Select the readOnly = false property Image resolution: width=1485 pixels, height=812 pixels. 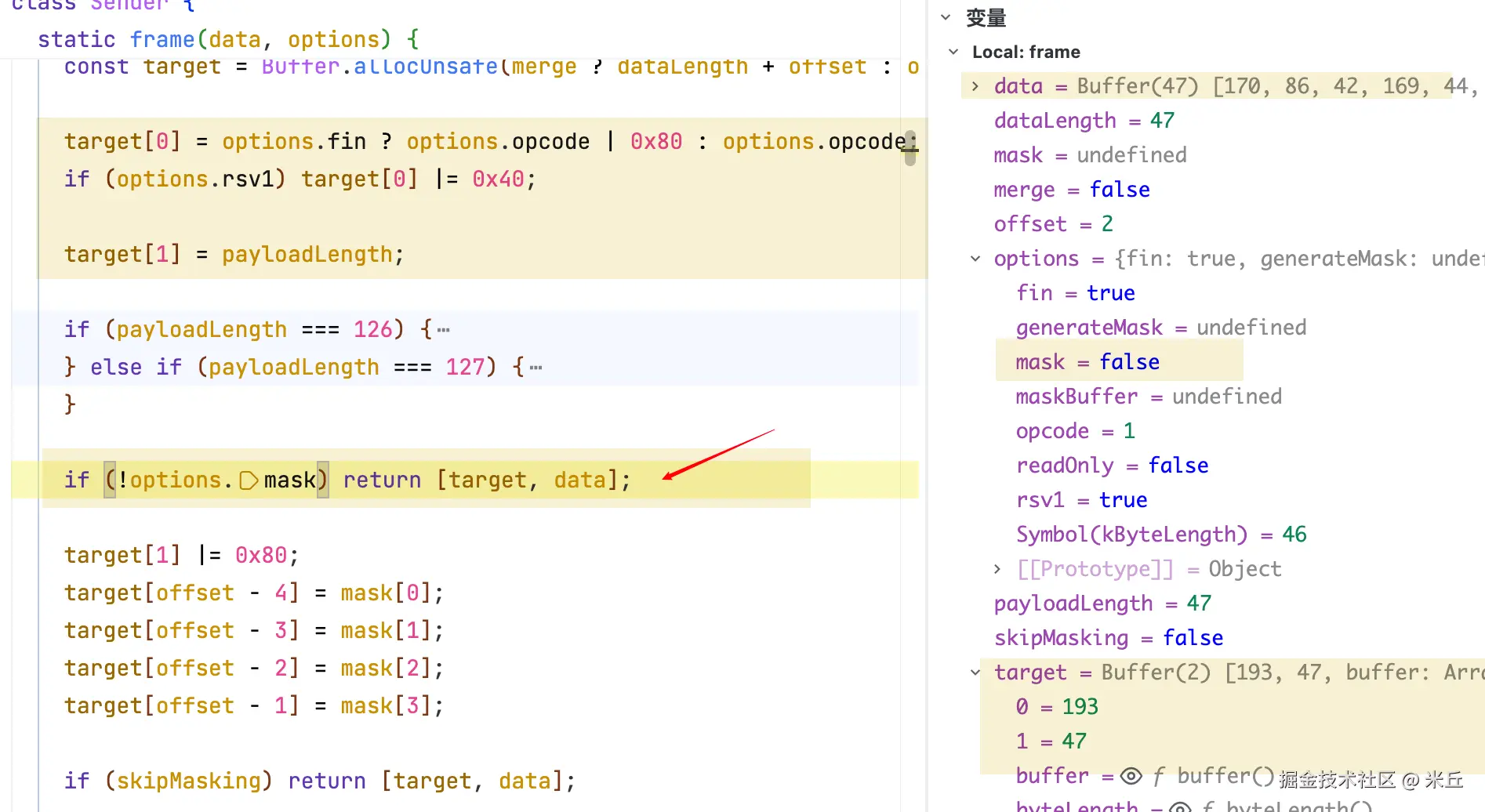(x=1112, y=466)
